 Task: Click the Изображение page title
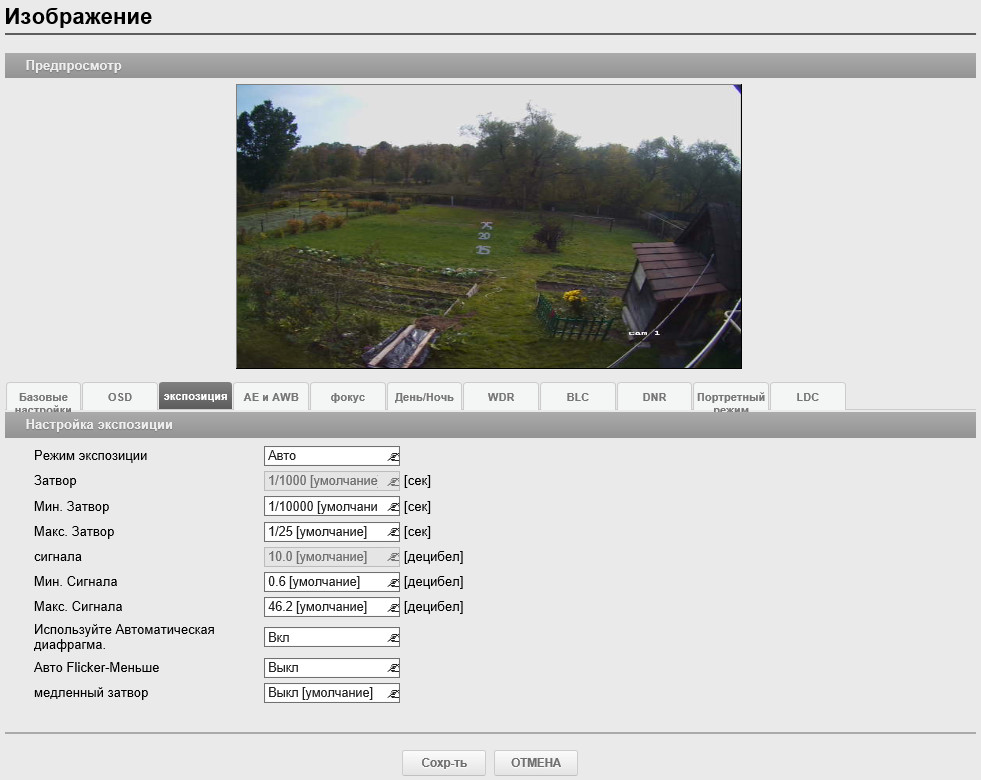pos(78,16)
